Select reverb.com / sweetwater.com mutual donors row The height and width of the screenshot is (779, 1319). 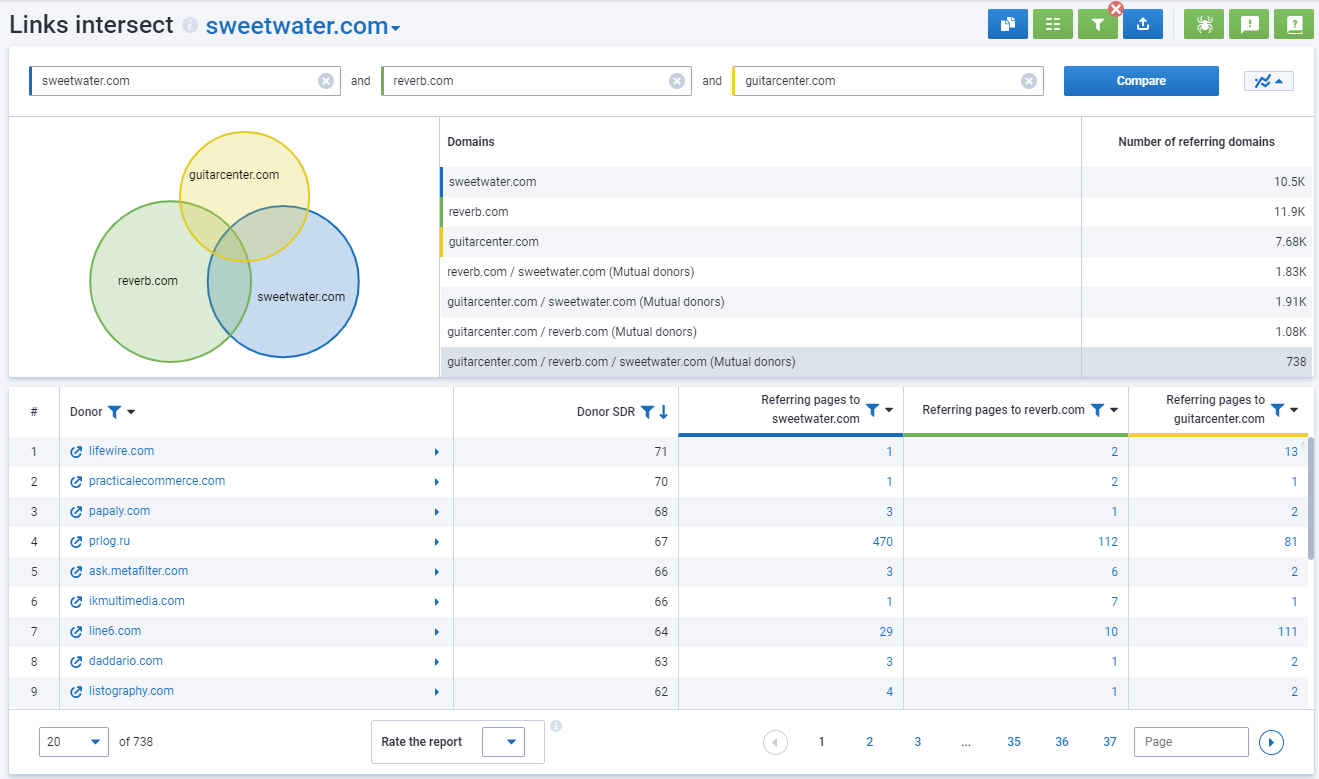pyautogui.click(x=876, y=272)
